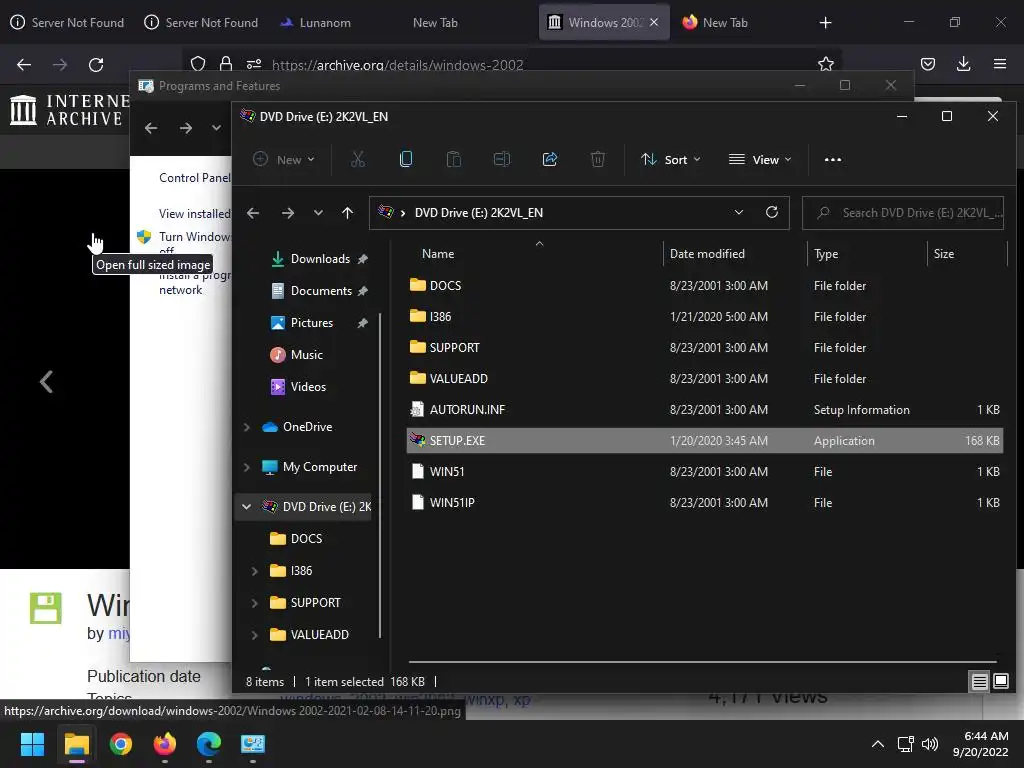The image size is (1024, 768).
Task: Open the See more ellipsis menu
Action: click(x=833, y=159)
